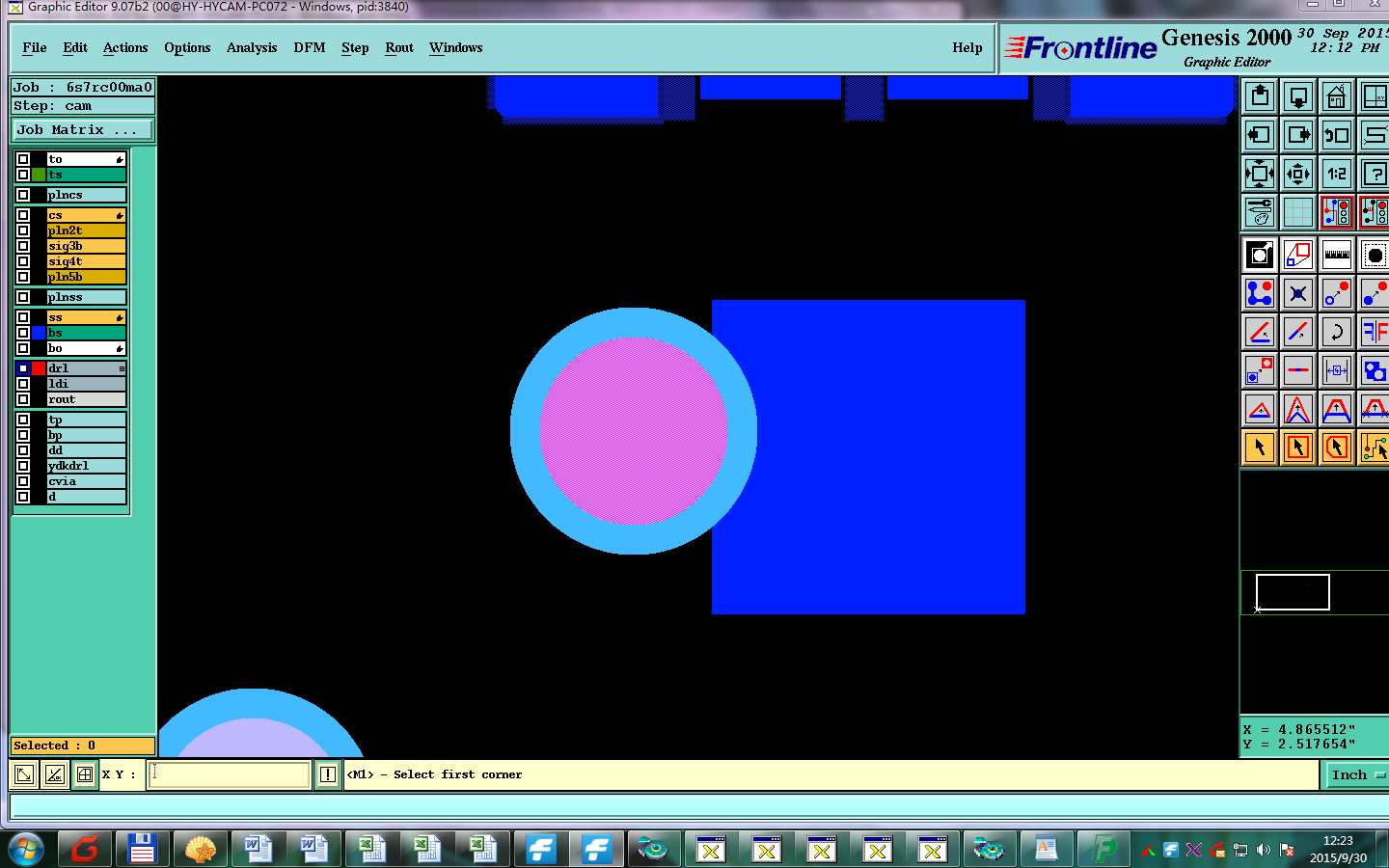
Task: Select the move feature tool, hollow blue circle
Action: click(1337, 293)
